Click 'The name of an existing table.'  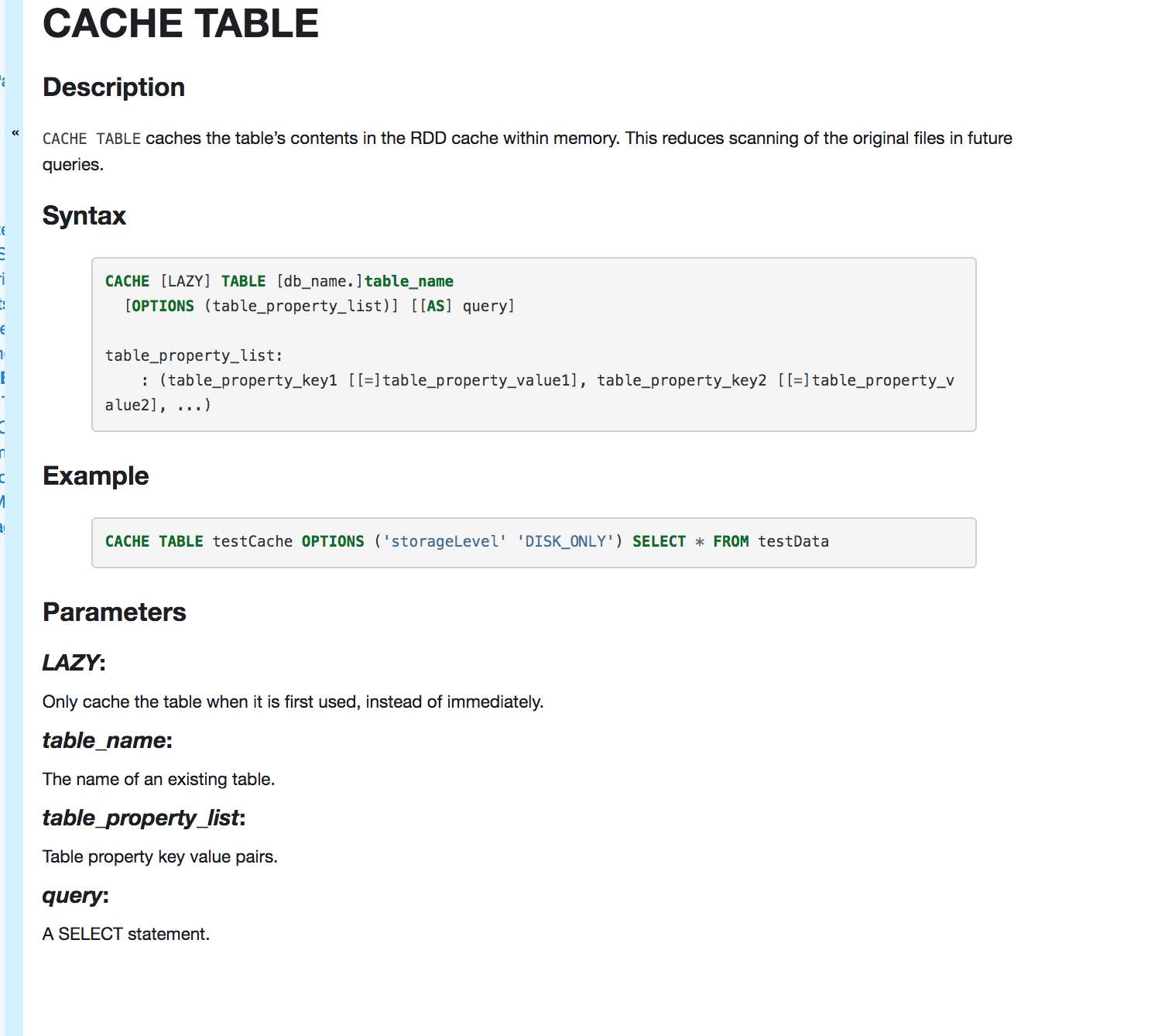click(x=159, y=779)
